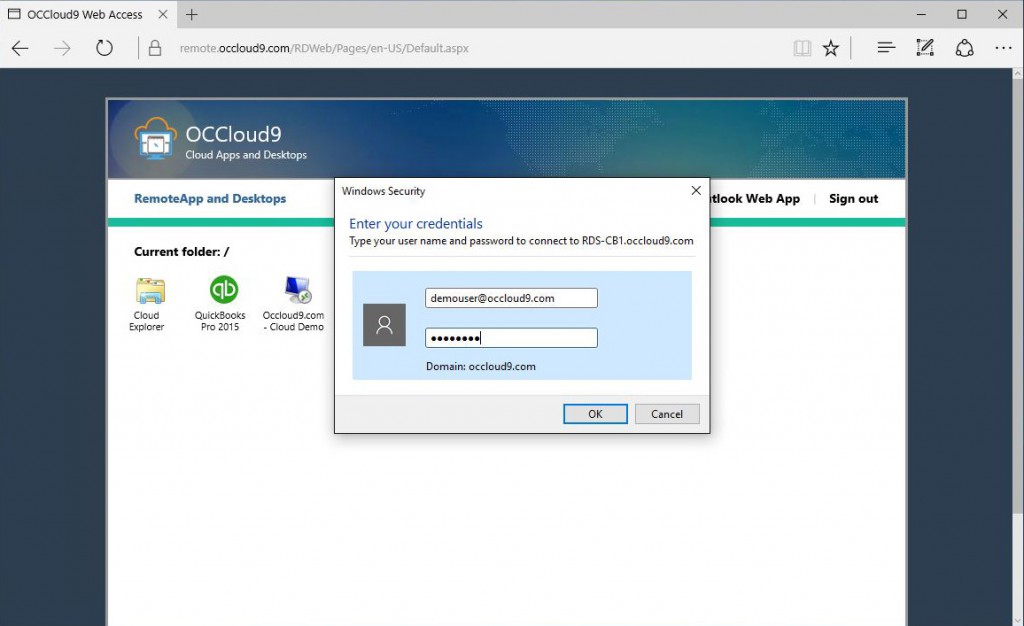The height and width of the screenshot is (626, 1024).
Task: Click Cancel in Windows Security dialog
Action: pyautogui.click(x=667, y=414)
